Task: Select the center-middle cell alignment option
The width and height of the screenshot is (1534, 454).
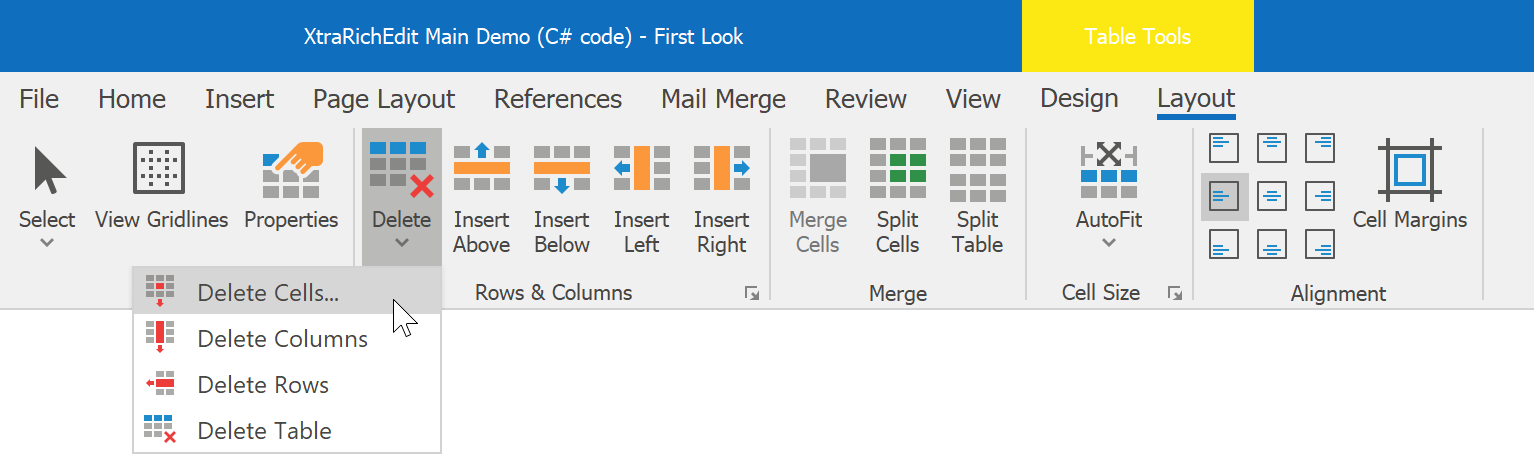Action: (1272, 196)
